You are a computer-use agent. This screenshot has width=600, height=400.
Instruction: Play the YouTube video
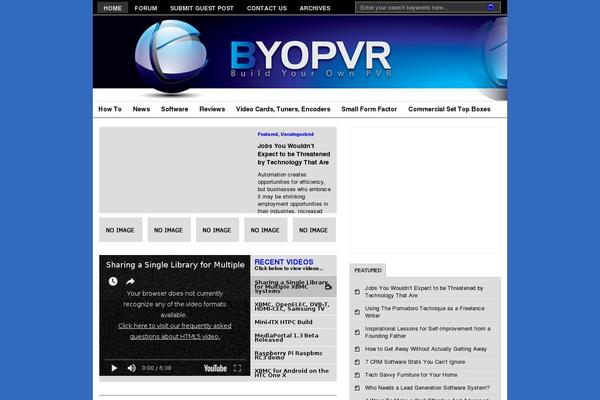tap(114, 368)
